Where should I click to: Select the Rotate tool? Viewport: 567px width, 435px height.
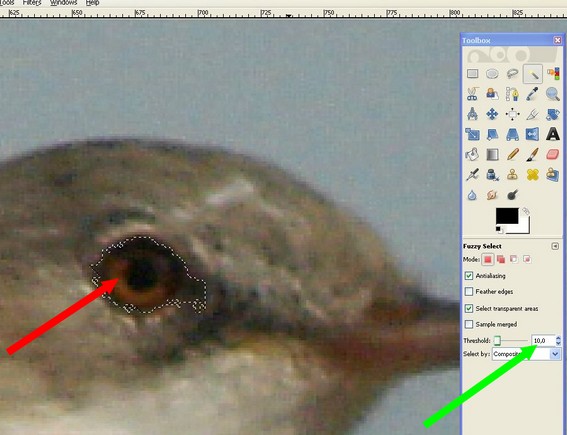click(553, 114)
